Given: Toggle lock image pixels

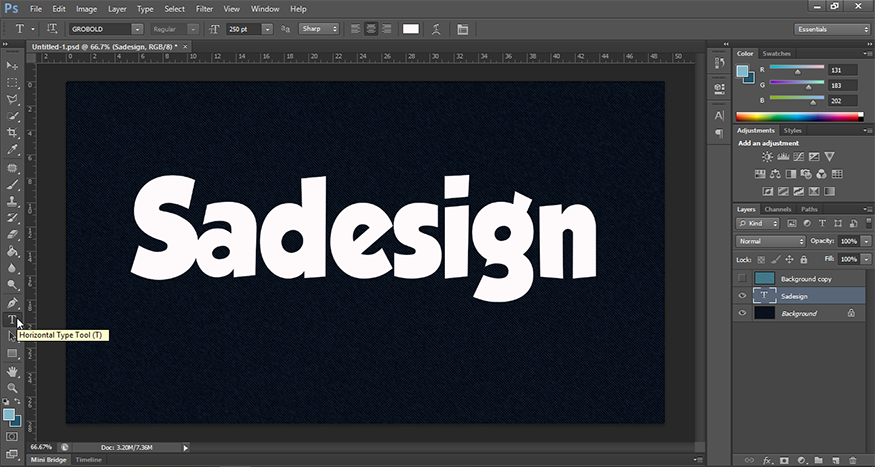Looking at the screenshot, I should coord(775,259).
